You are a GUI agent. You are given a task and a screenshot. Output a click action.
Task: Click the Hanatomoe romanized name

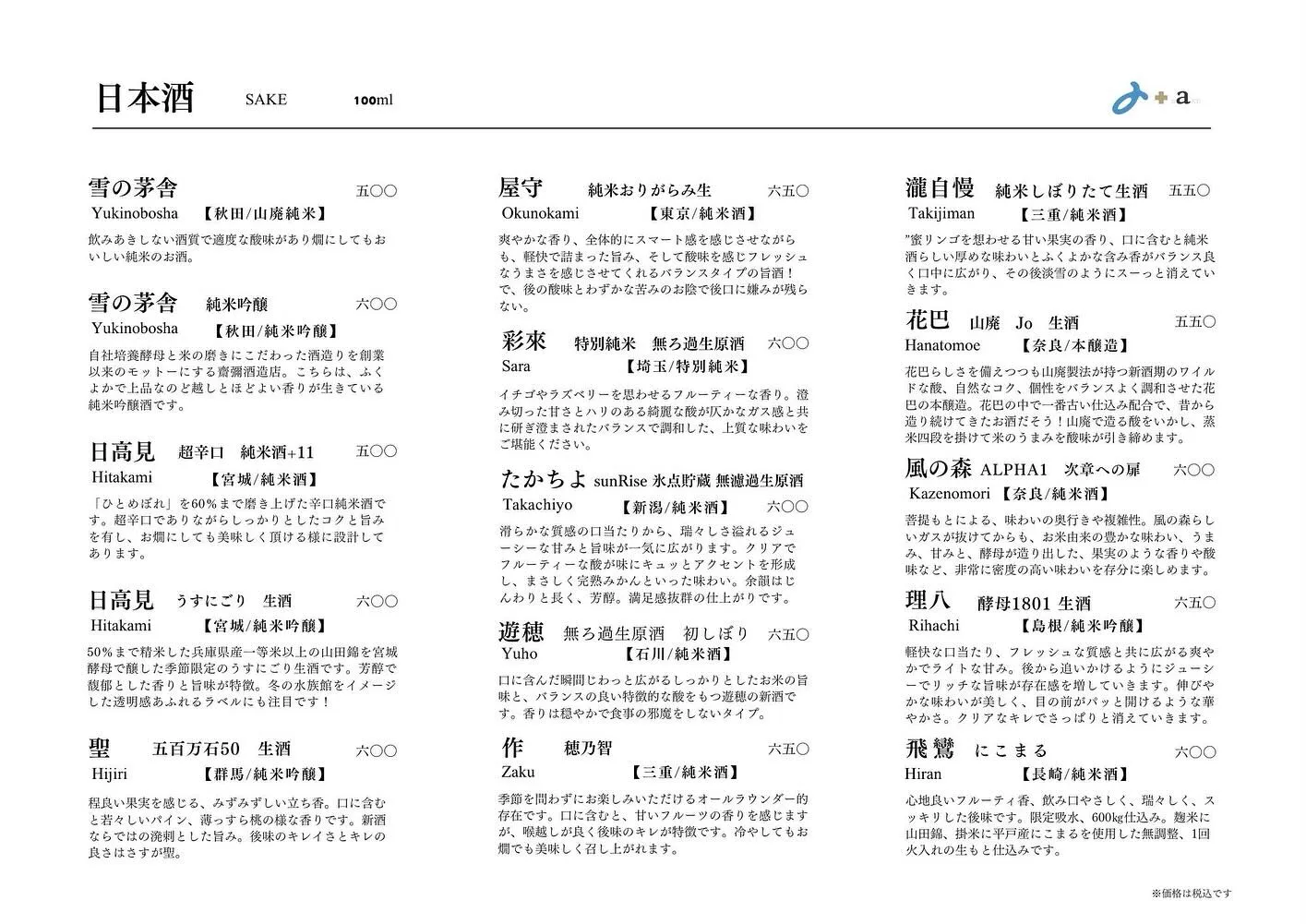942,345
